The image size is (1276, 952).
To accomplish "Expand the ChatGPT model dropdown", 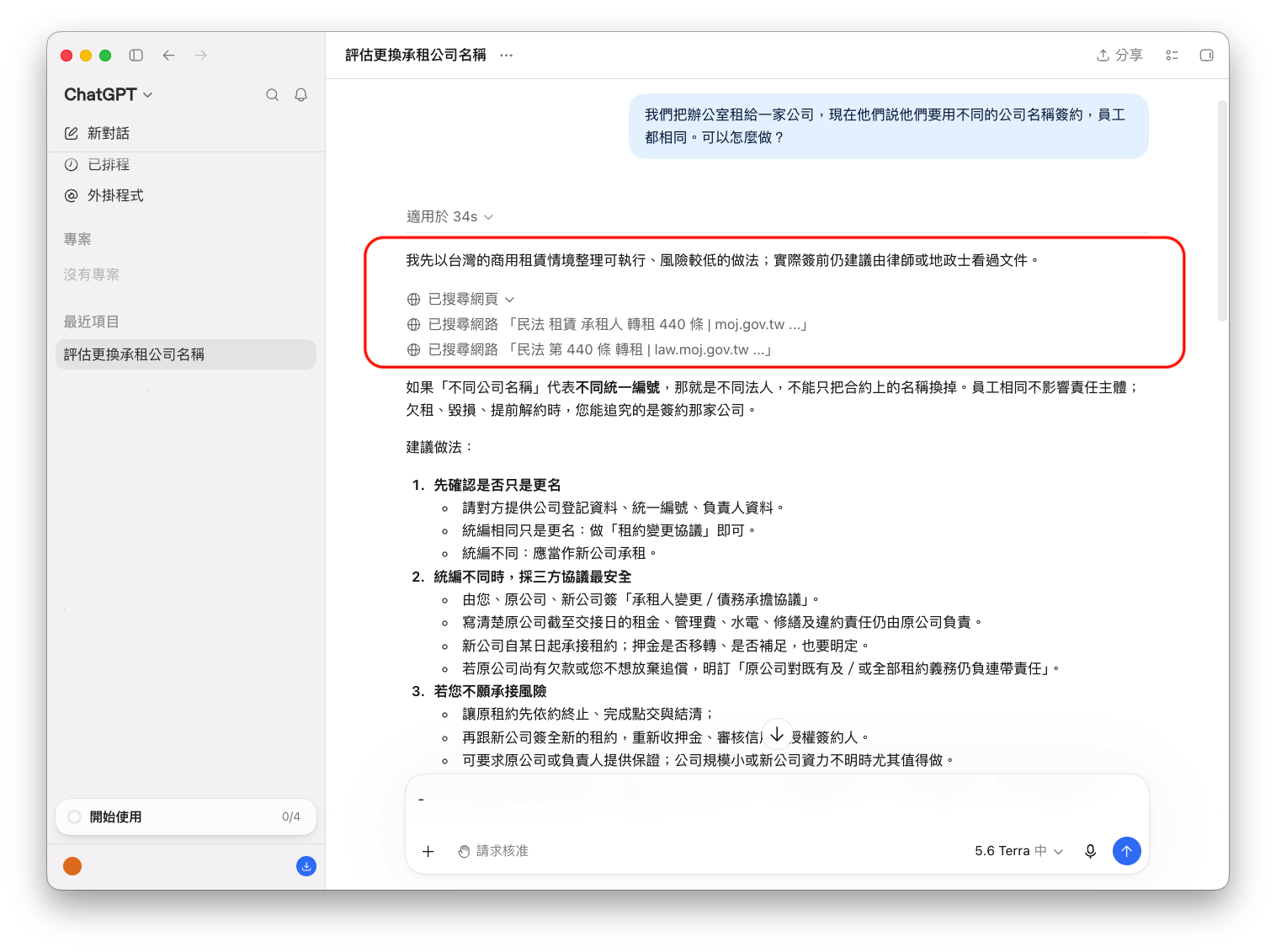I will (109, 95).
